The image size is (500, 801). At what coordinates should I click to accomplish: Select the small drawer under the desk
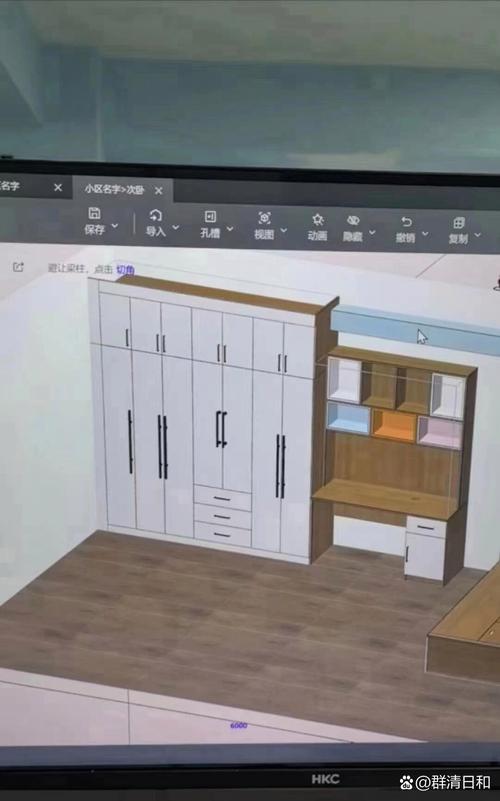(426, 527)
